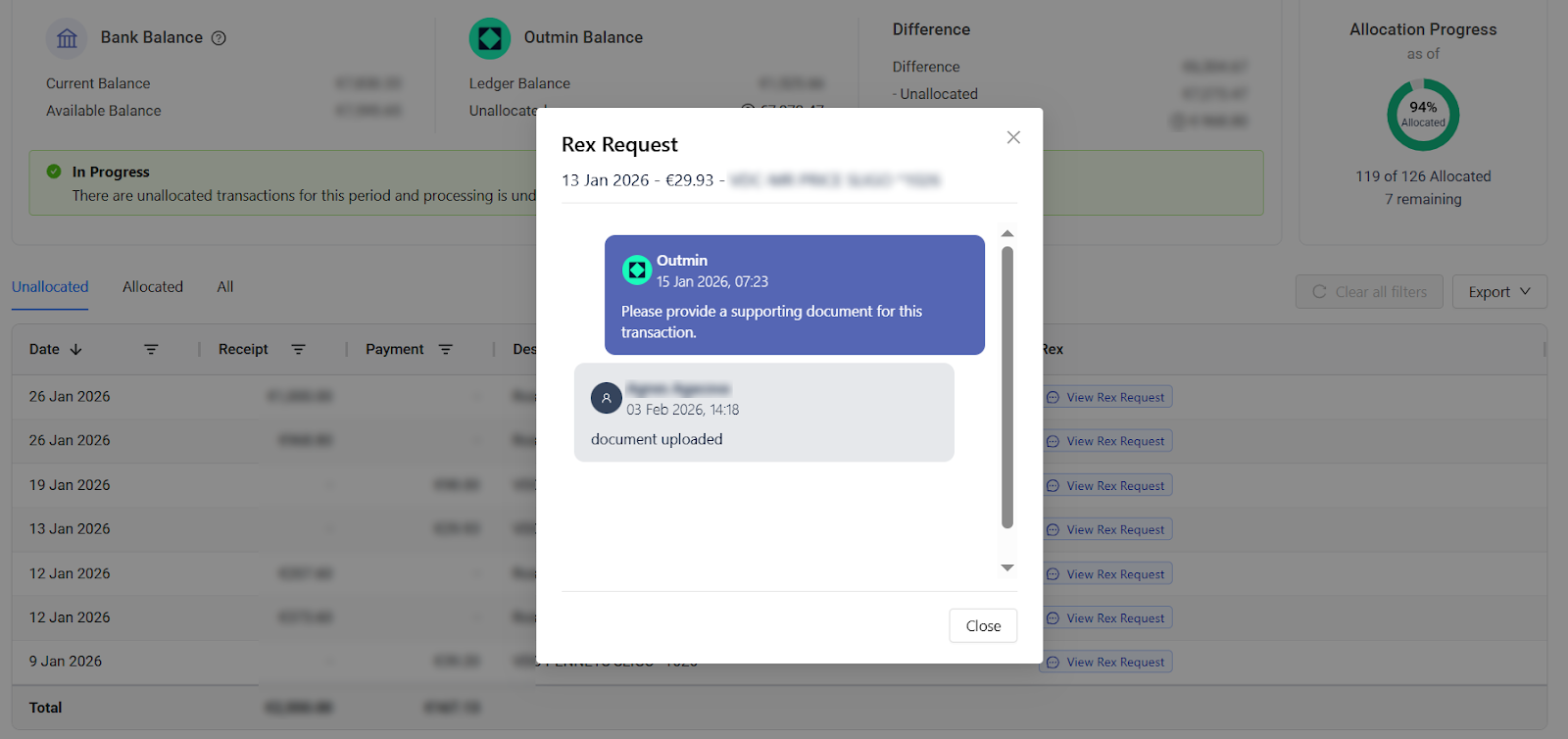Switch to the All tab
Image resolution: width=1568 pixels, height=739 pixels.
(225, 287)
